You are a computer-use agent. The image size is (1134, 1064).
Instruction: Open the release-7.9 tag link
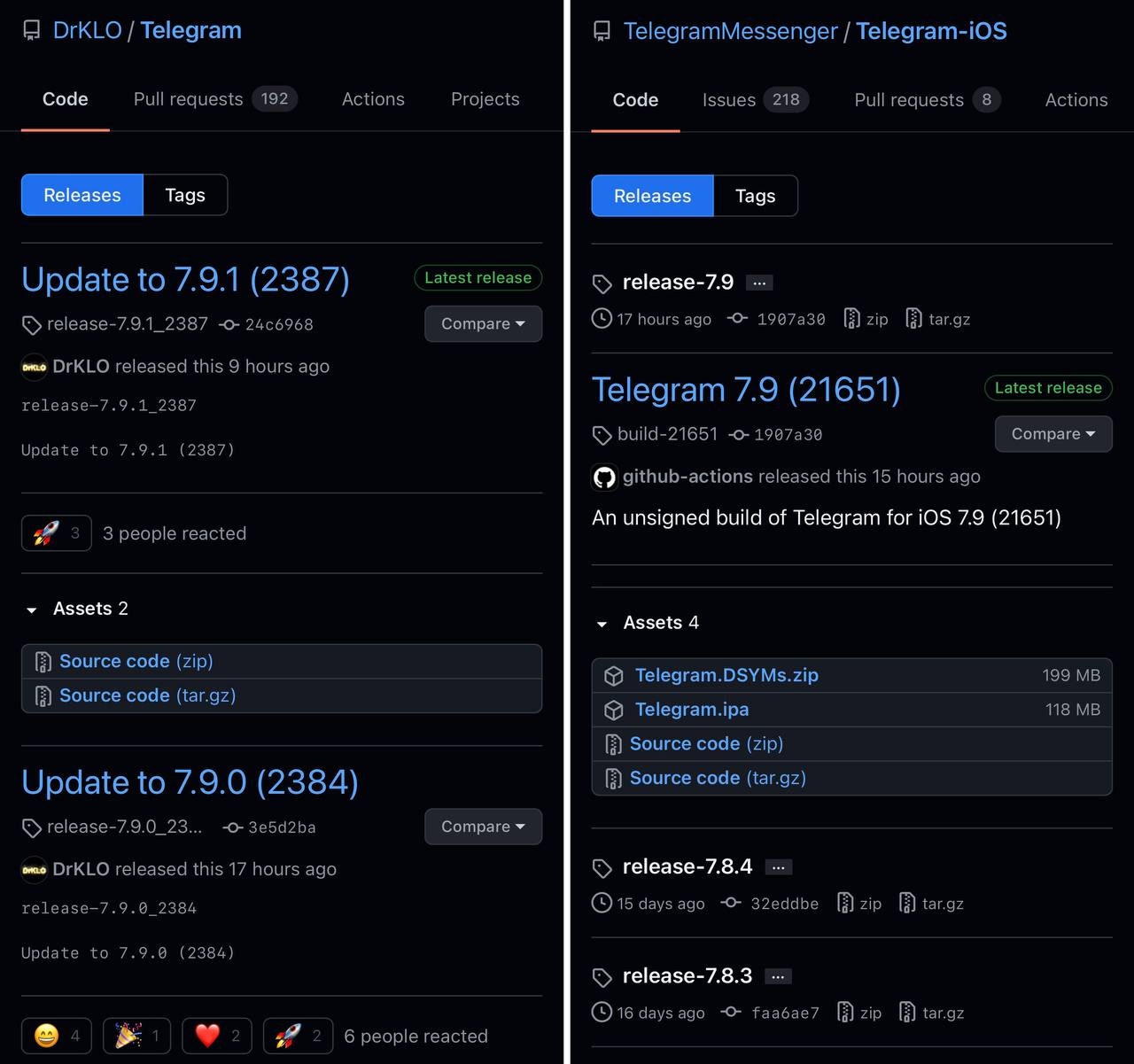pos(678,282)
